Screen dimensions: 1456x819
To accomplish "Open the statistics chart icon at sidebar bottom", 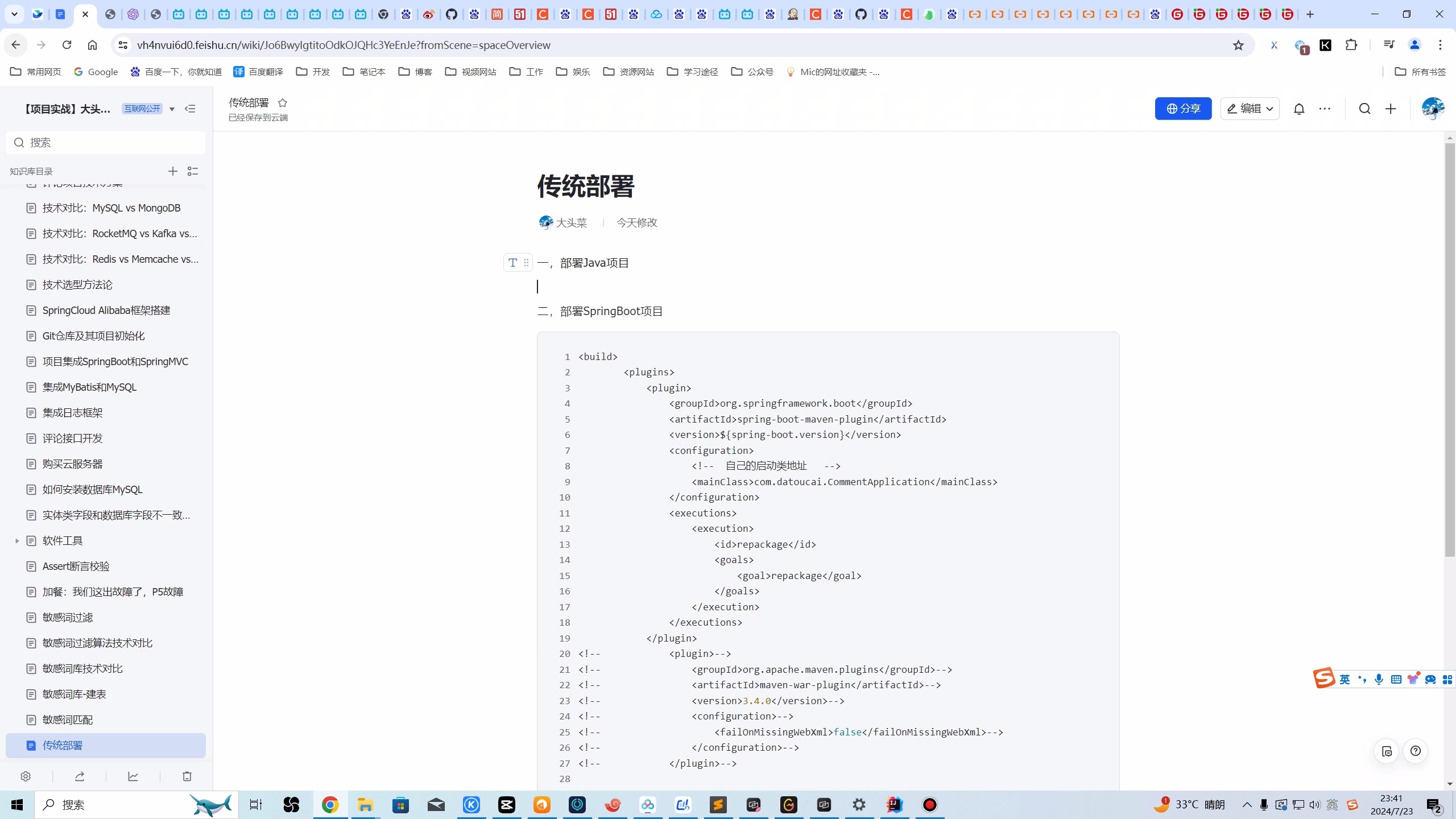I will pyautogui.click(x=133, y=776).
